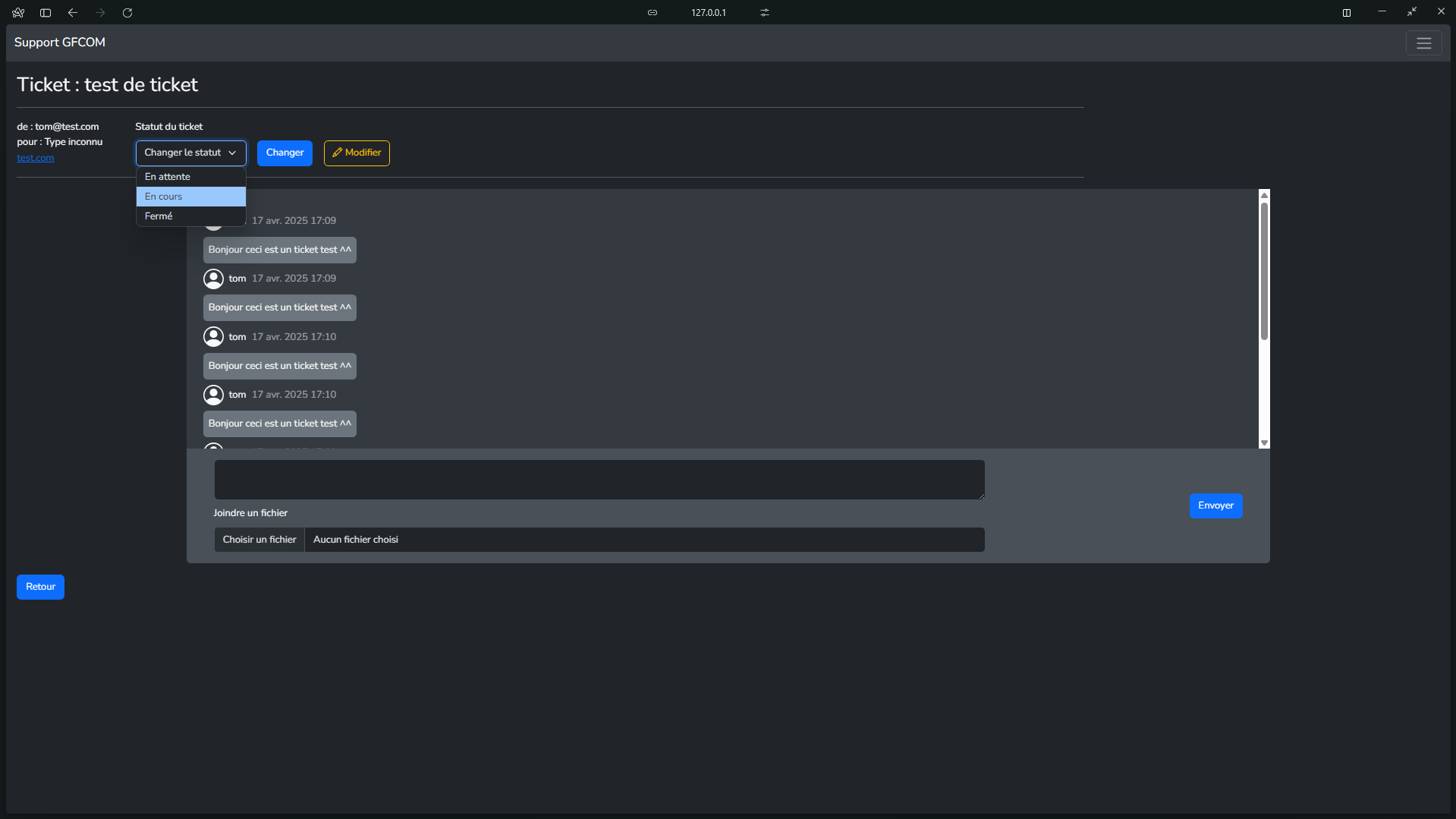Open the test.com link
The height and width of the screenshot is (819, 1456).
[x=36, y=158]
